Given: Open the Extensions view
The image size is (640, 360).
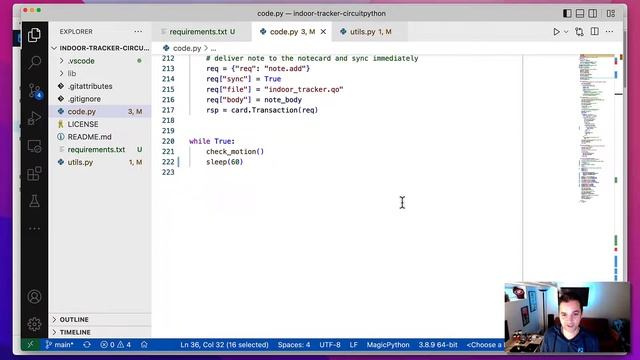Looking at the screenshot, I should point(34,174).
